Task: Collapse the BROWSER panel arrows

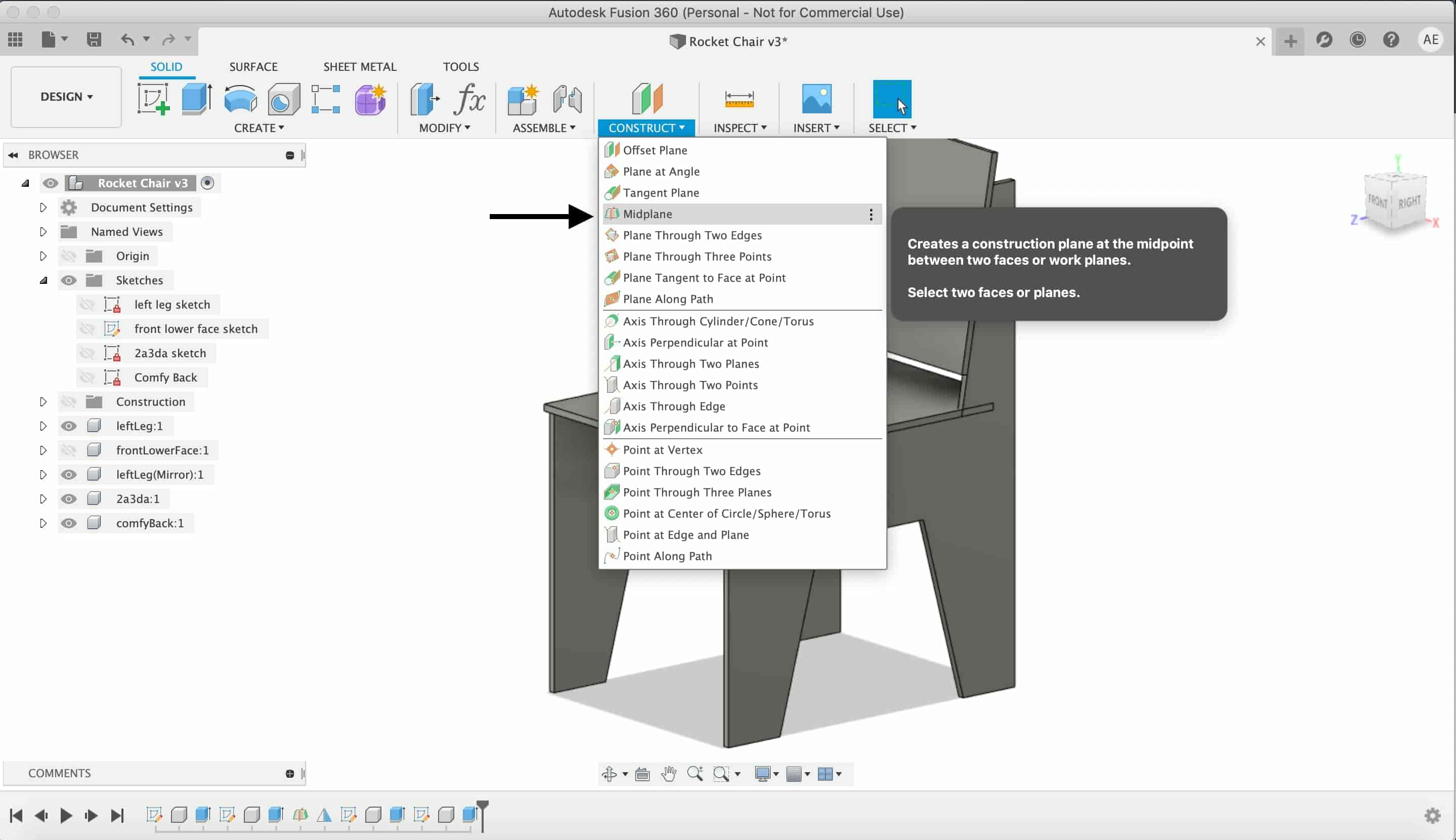Action: click(13, 155)
